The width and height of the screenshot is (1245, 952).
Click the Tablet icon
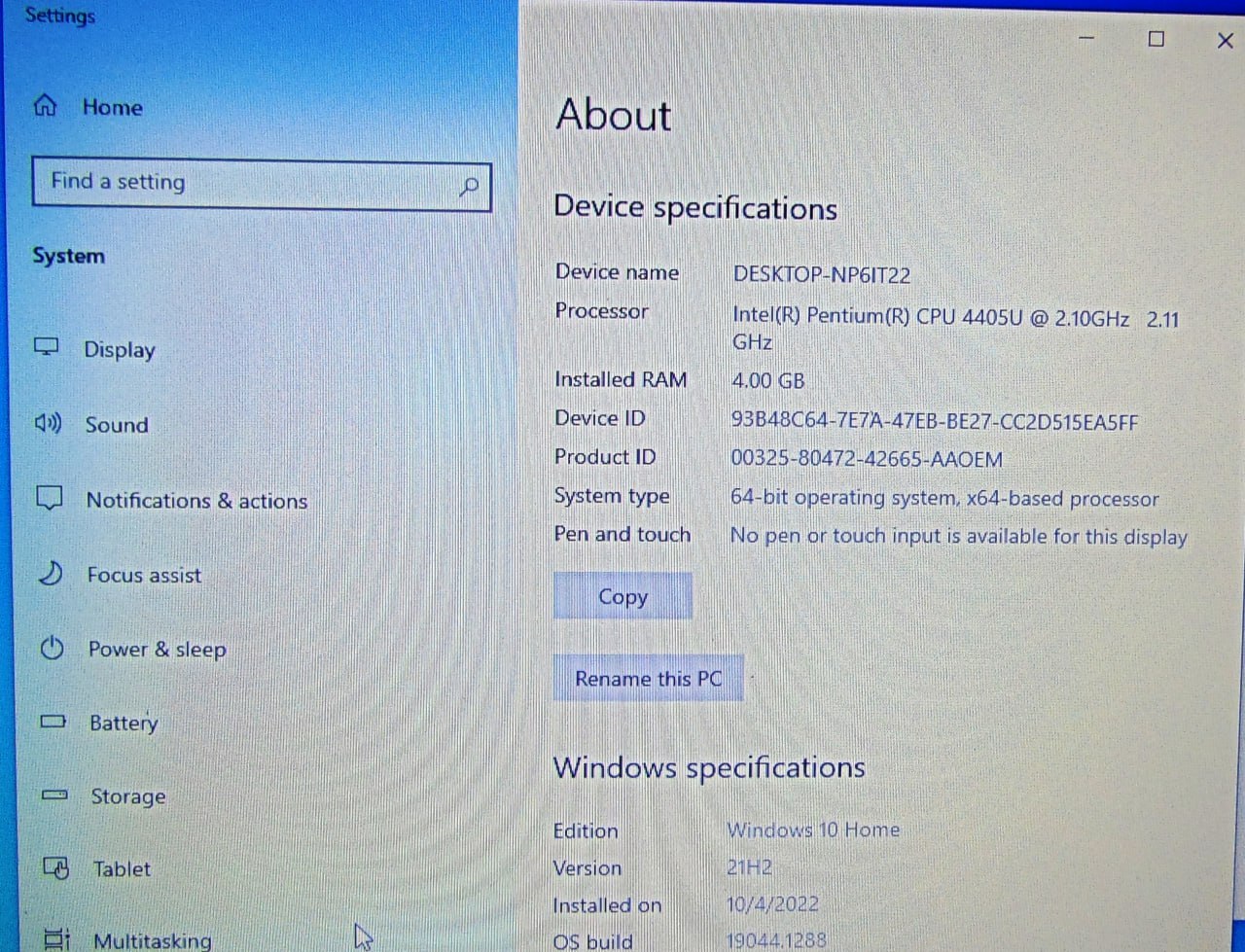point(56,867)
